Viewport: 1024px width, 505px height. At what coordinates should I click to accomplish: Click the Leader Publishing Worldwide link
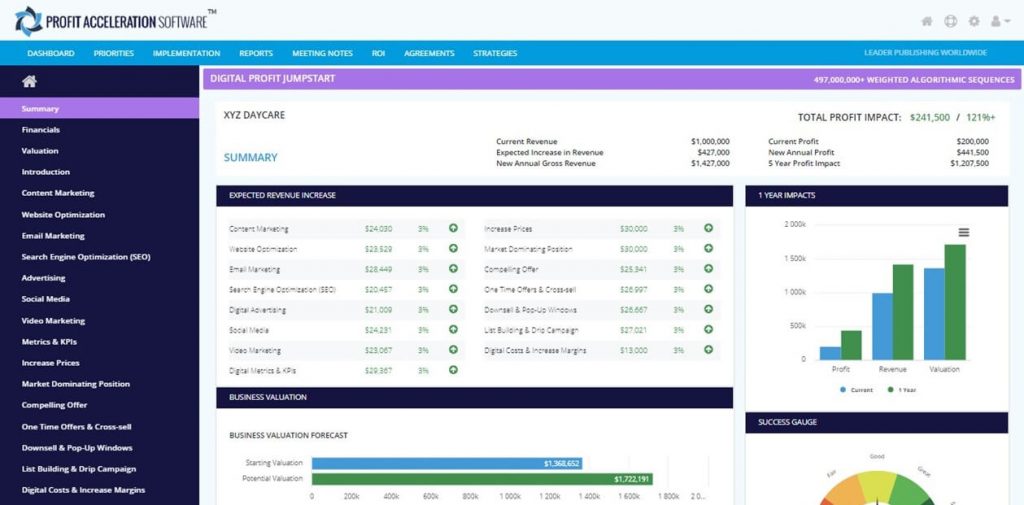tap(925, 53)
